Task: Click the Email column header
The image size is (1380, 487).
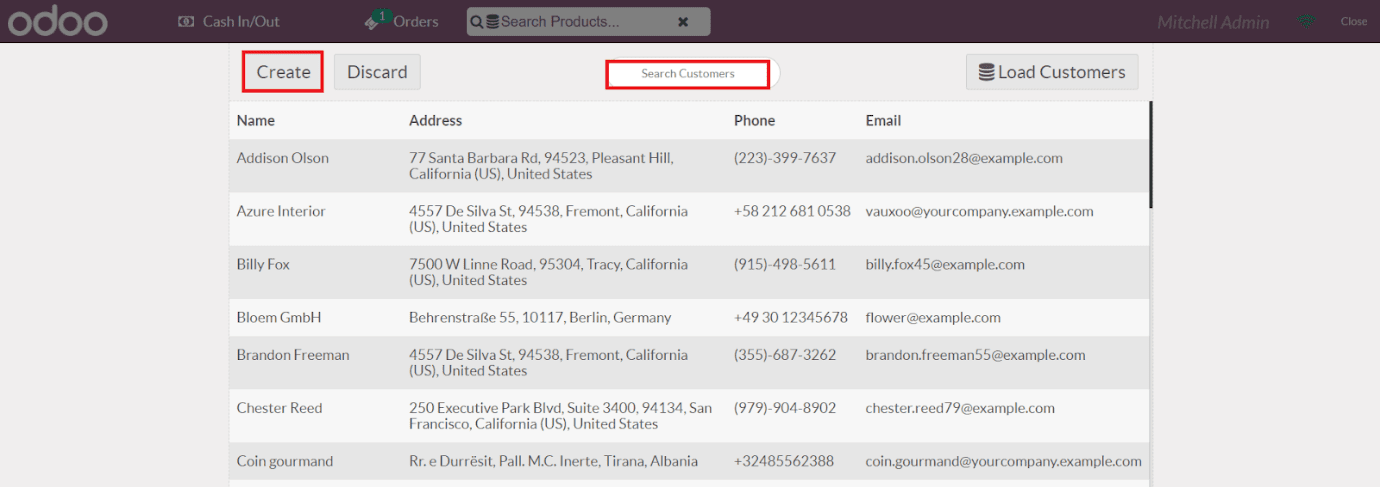Action: (883, 120)
